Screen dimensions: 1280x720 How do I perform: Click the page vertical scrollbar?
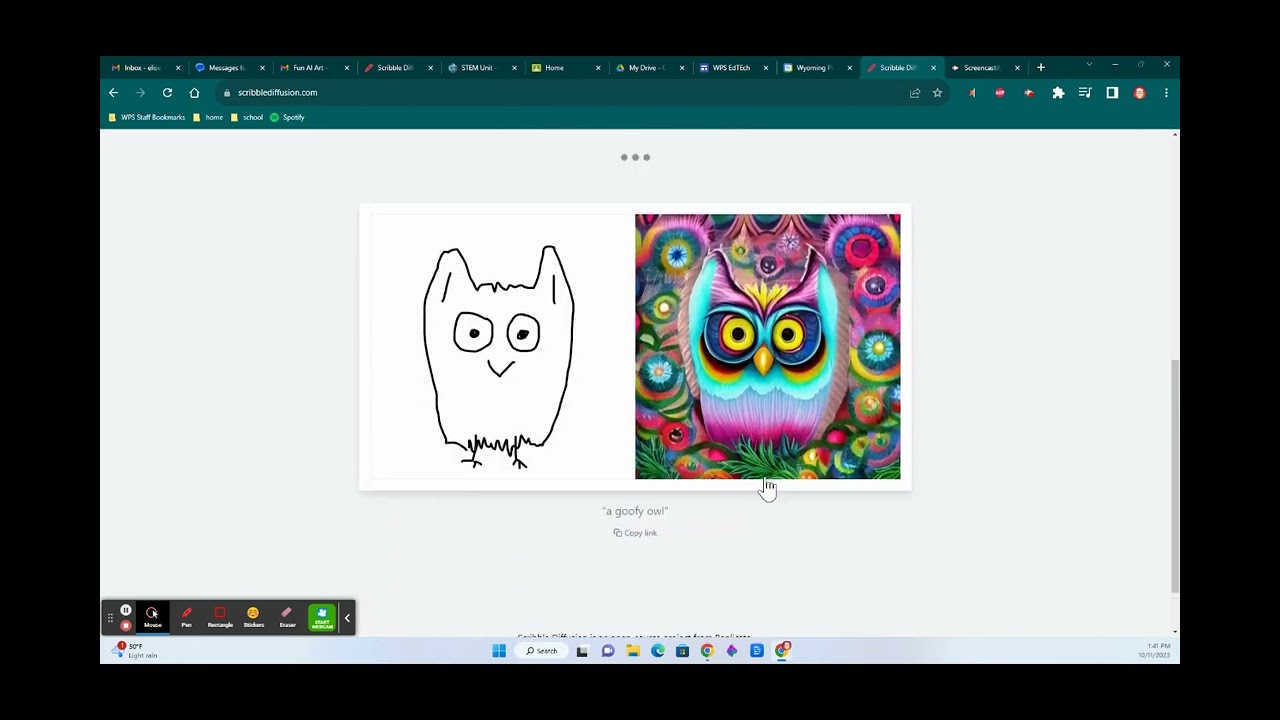click(1175, 475)
